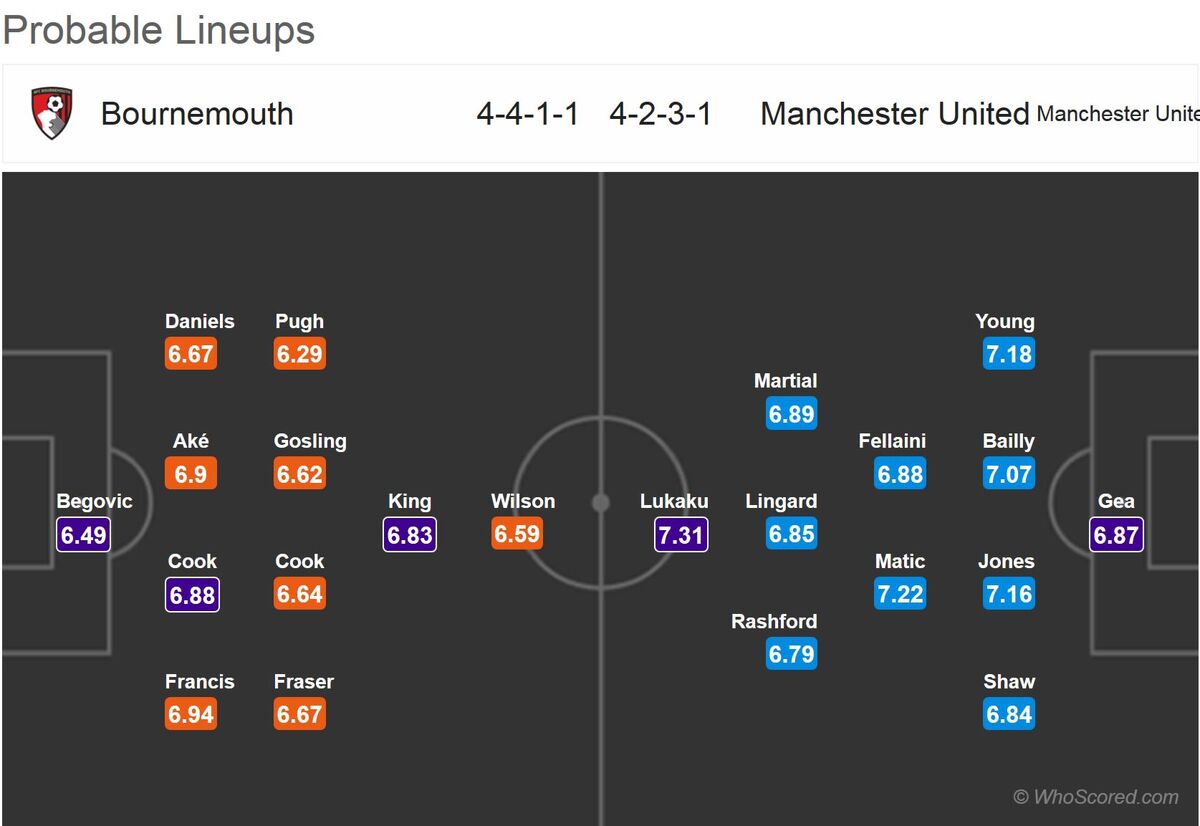1200x826 pixels.
Task: Select Lukaku's 7.31 rating badge
Action: 681,534
